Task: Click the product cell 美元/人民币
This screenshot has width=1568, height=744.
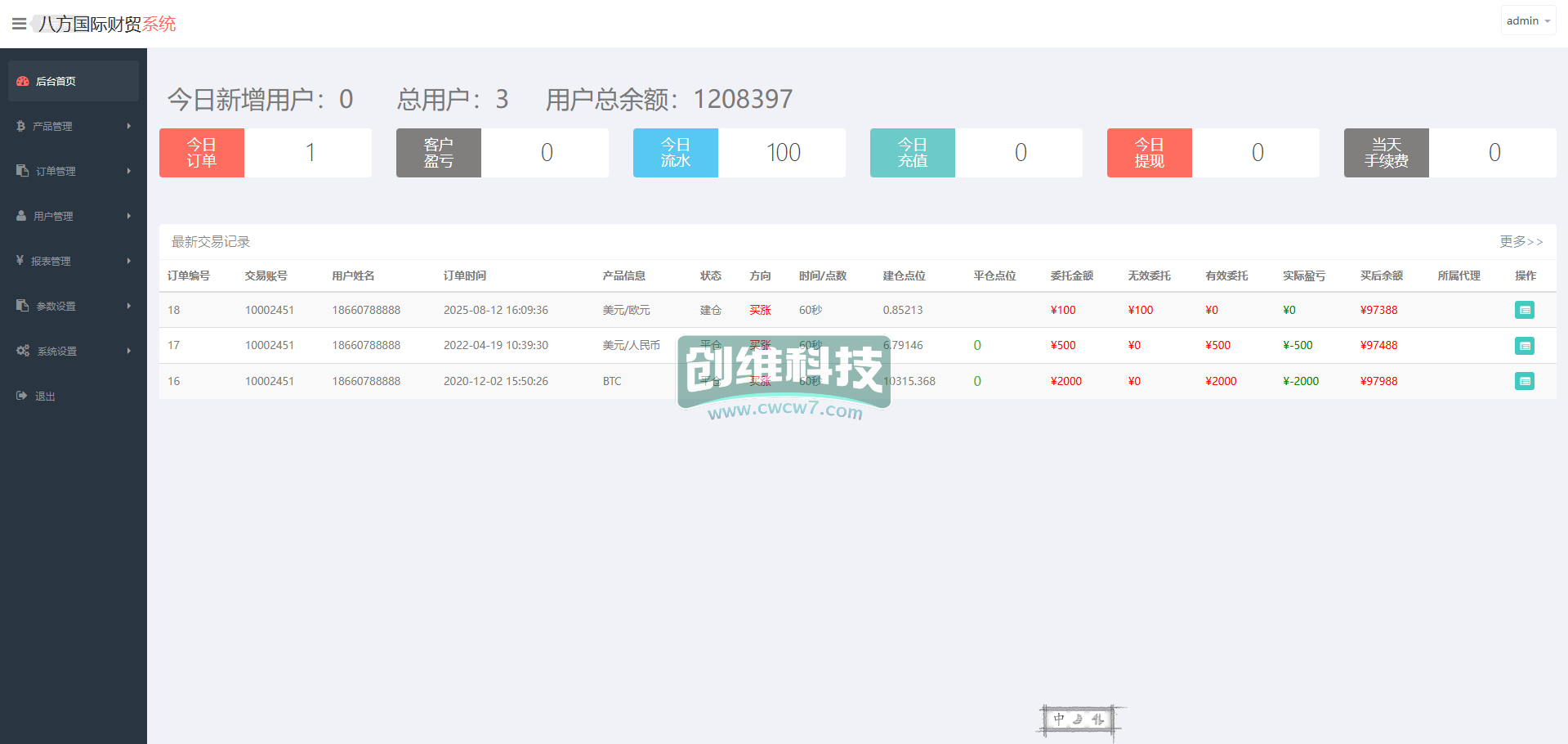Action: [x=632, y=346]
